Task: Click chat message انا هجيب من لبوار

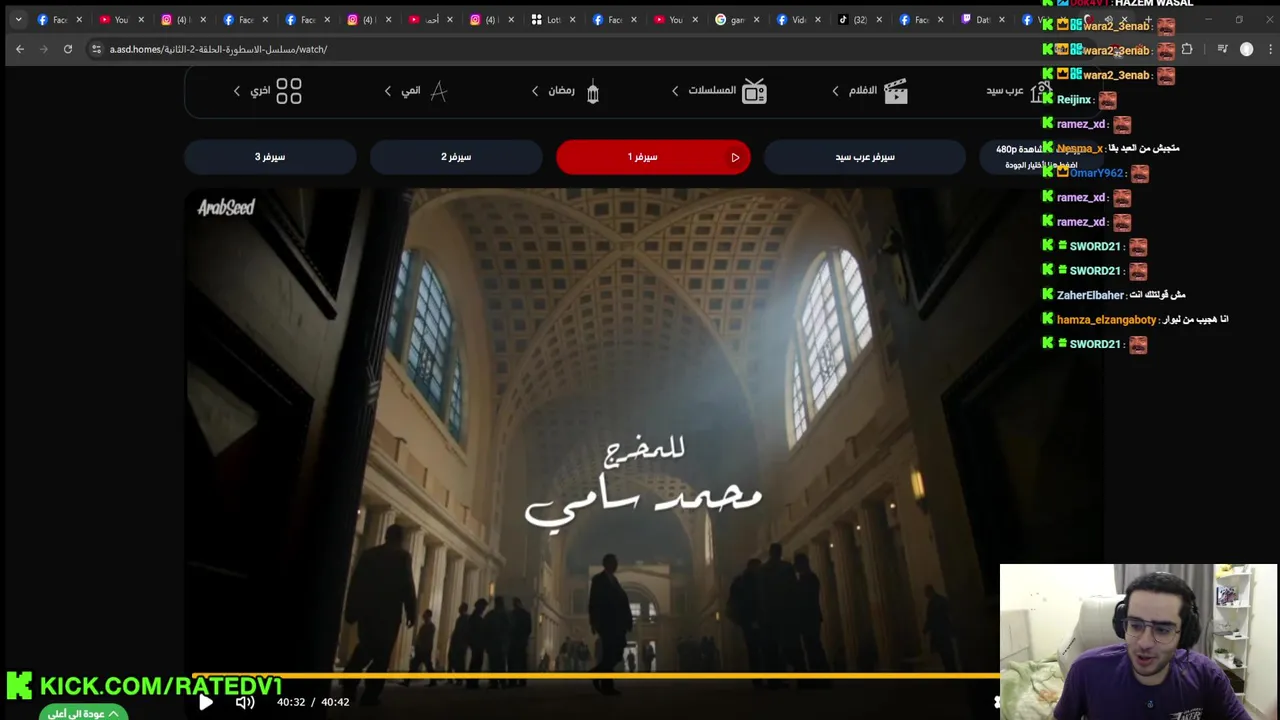Action: click(x=1196, y=320)
